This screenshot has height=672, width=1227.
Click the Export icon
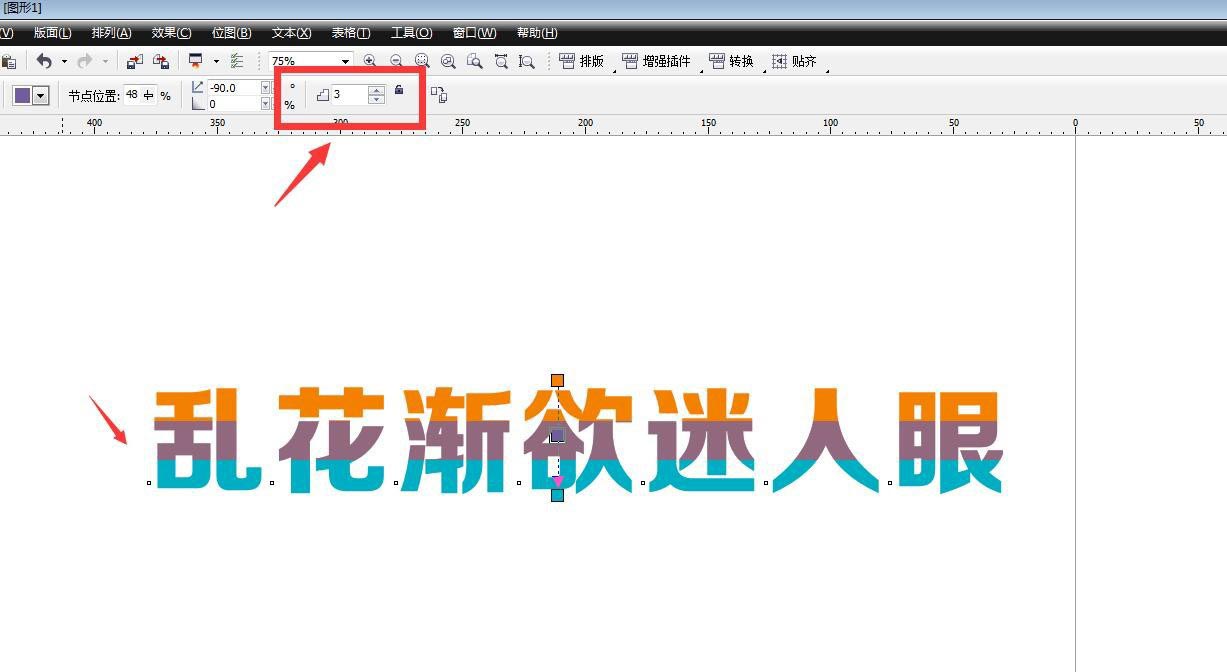point(158,61)
